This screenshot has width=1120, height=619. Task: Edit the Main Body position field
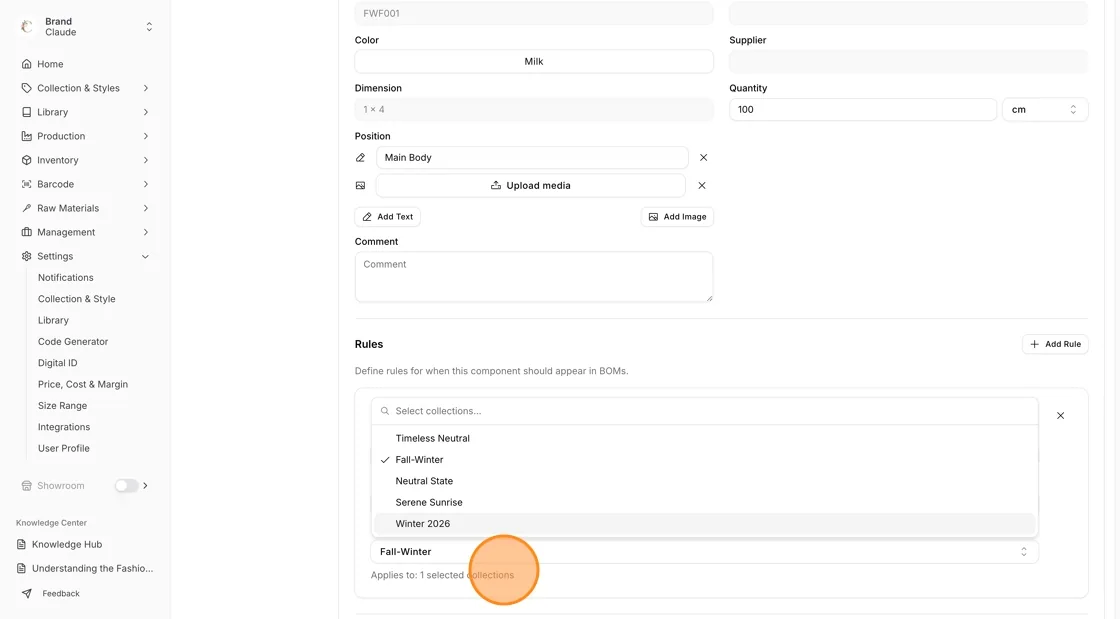(x=532, y=158)
